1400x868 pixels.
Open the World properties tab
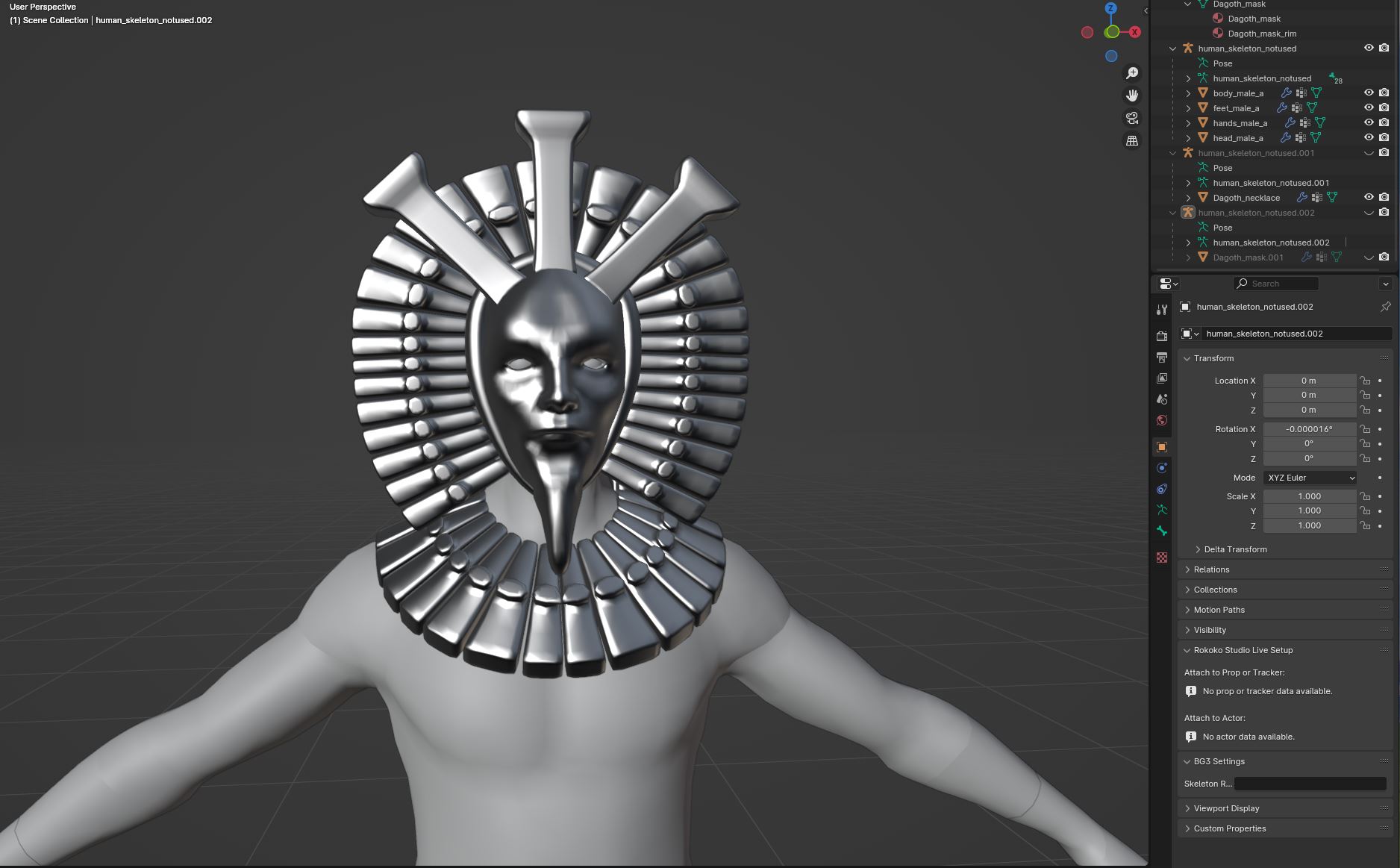1162,420
